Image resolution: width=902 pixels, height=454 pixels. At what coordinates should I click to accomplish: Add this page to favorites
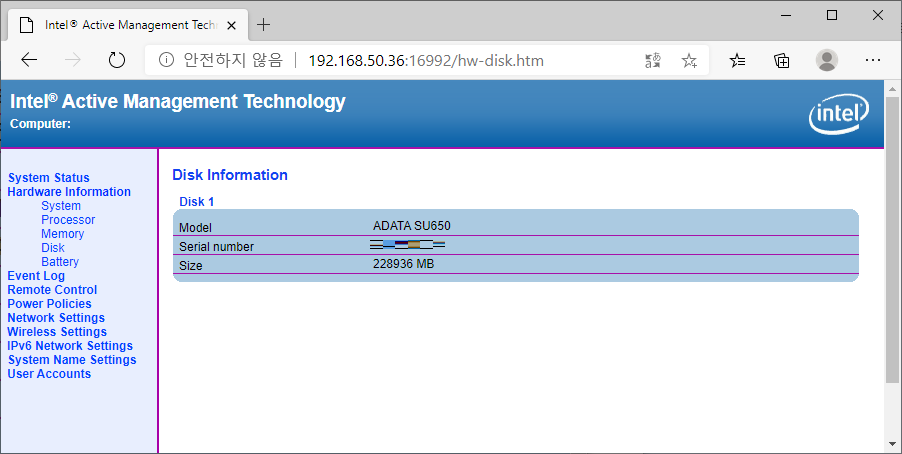[689, 60]
